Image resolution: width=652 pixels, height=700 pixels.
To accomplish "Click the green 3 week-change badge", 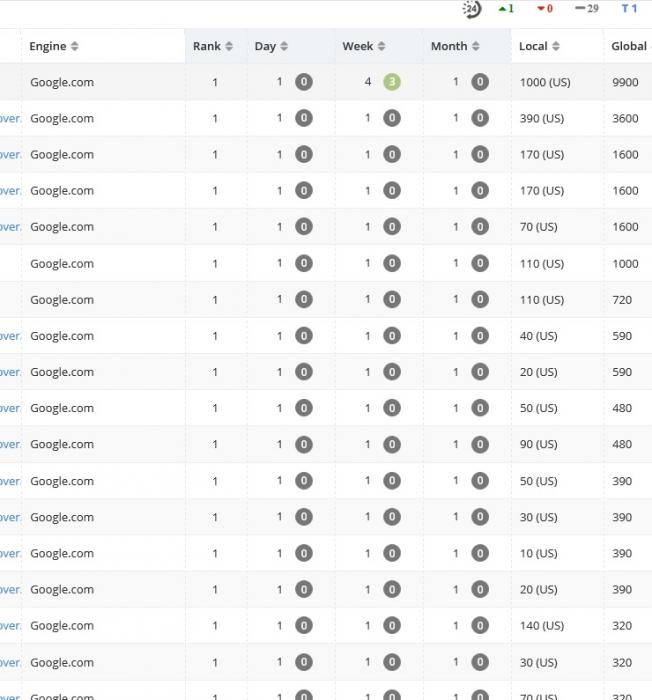I will point(392,82).
